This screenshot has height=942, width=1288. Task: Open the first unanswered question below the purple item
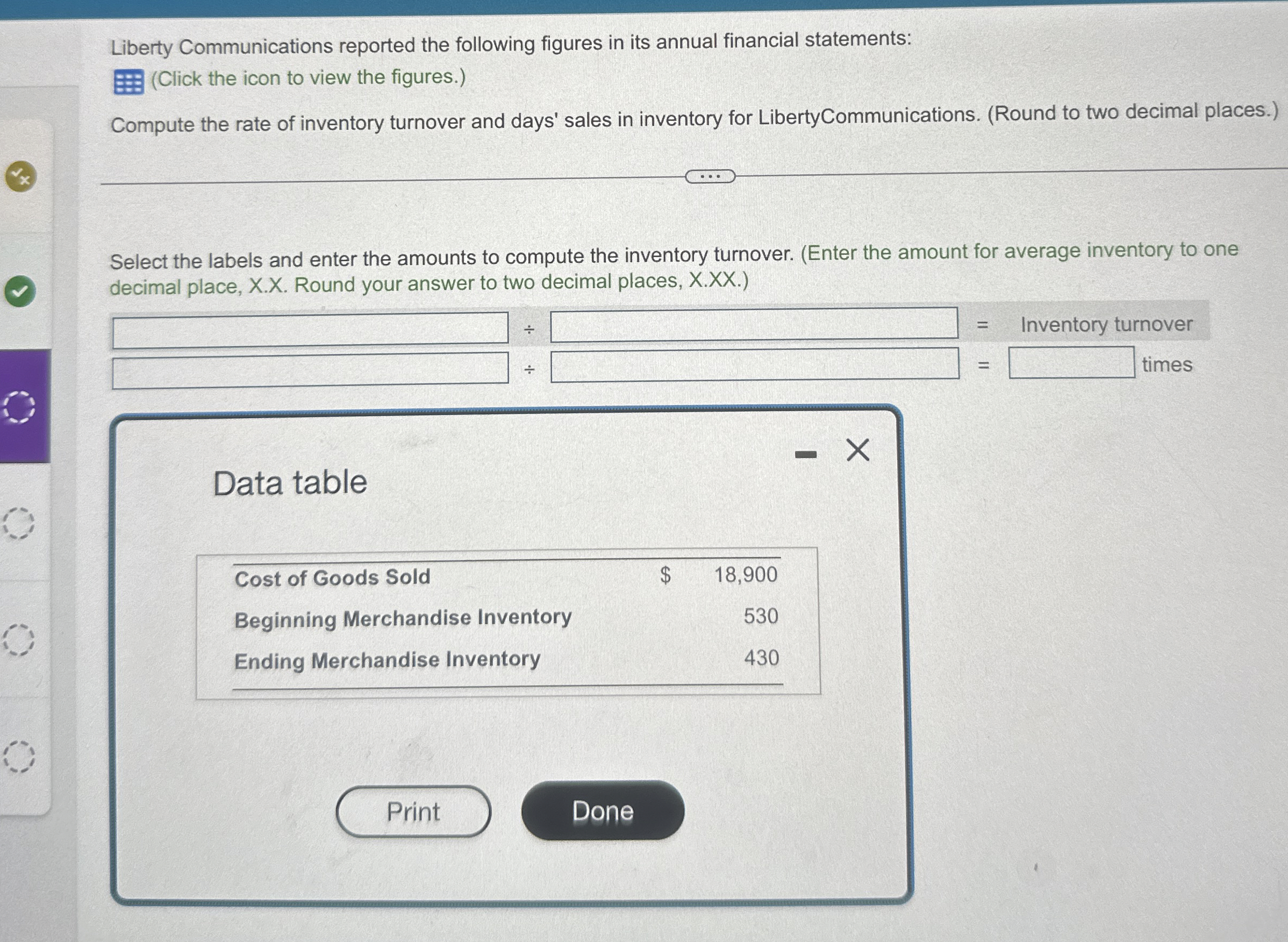(18, 523)
